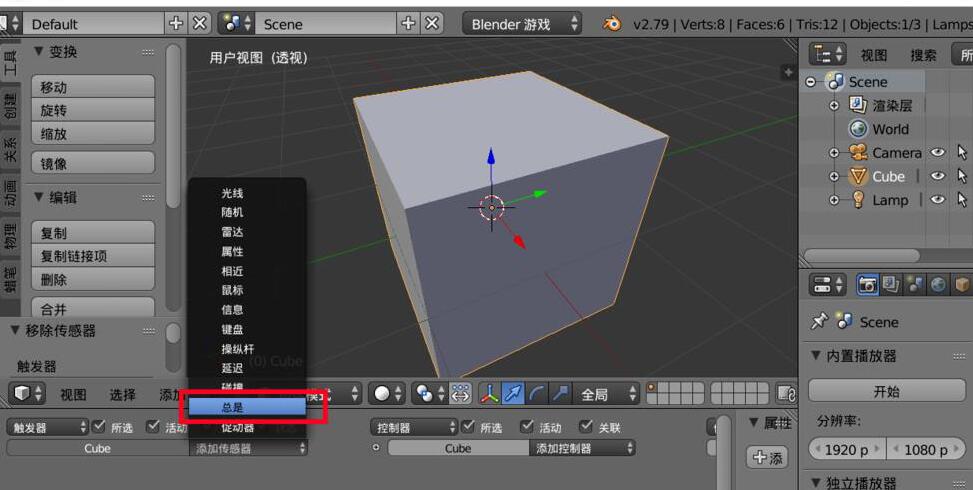973x490 pixels.
Task: Toggle the 3D manipulator axes icon
Action: (489, 394)
